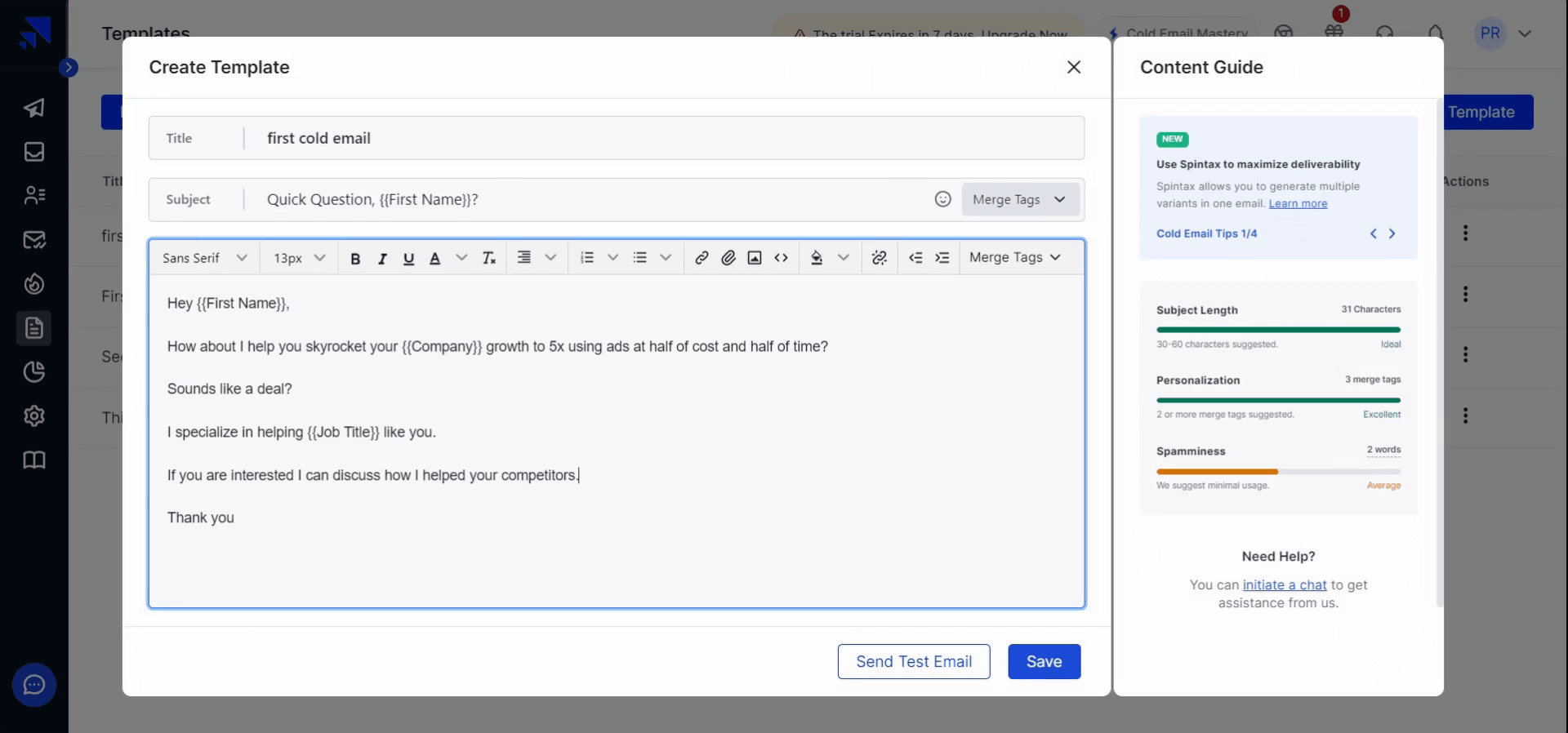Open the emoji picker in Subject field
1568x733 pixels.
(x=942, y=199)
